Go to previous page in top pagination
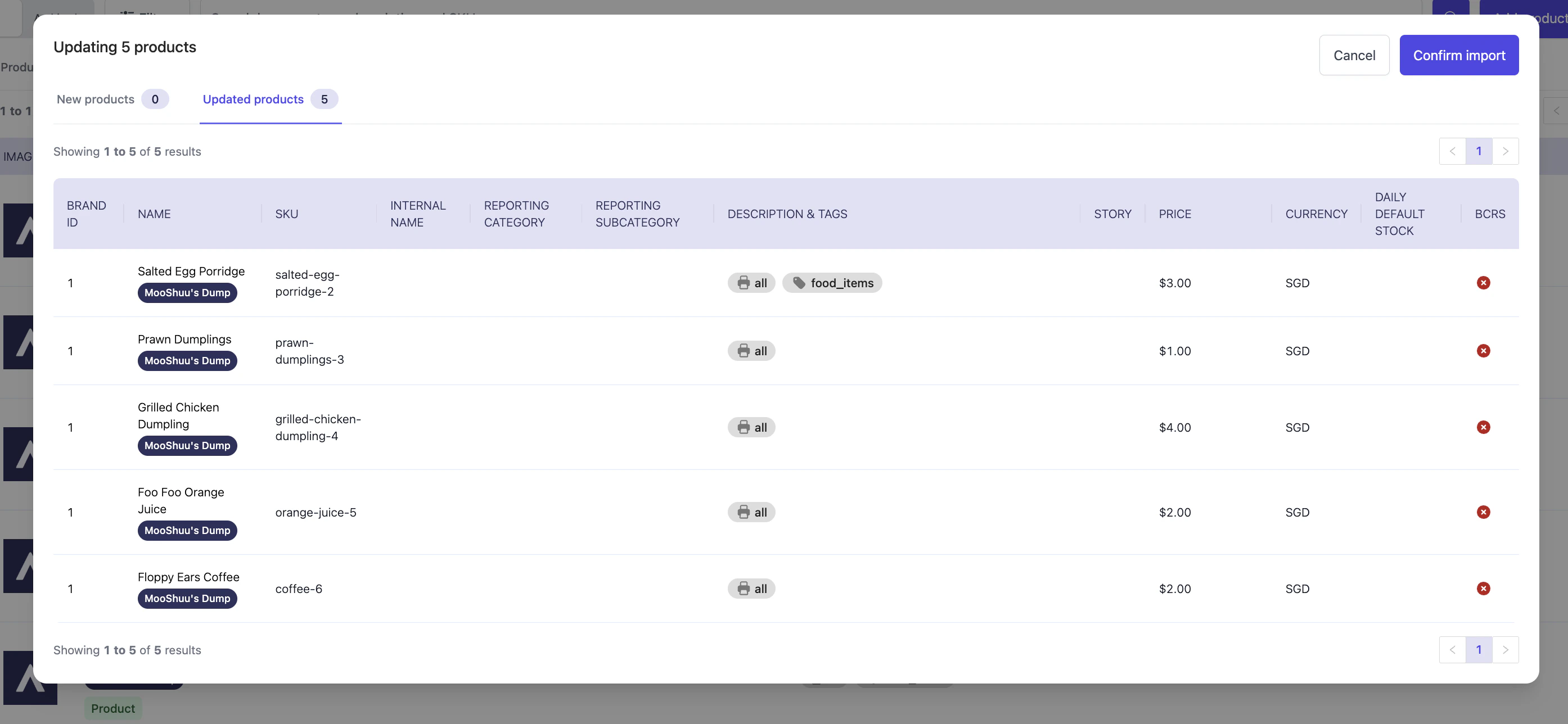This screenshot has height=724, width=1568. (1452, 151)
